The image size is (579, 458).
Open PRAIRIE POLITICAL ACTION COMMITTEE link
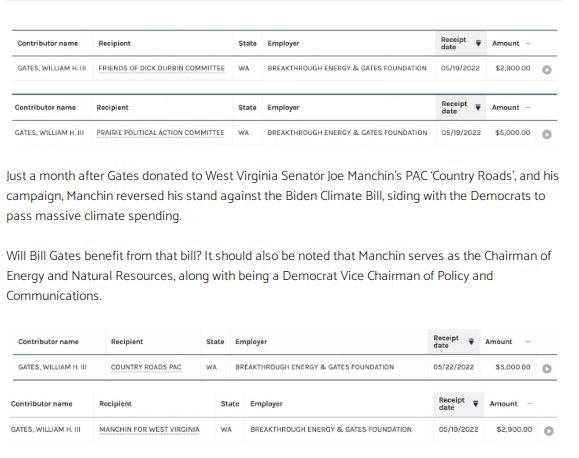(160, 133)
